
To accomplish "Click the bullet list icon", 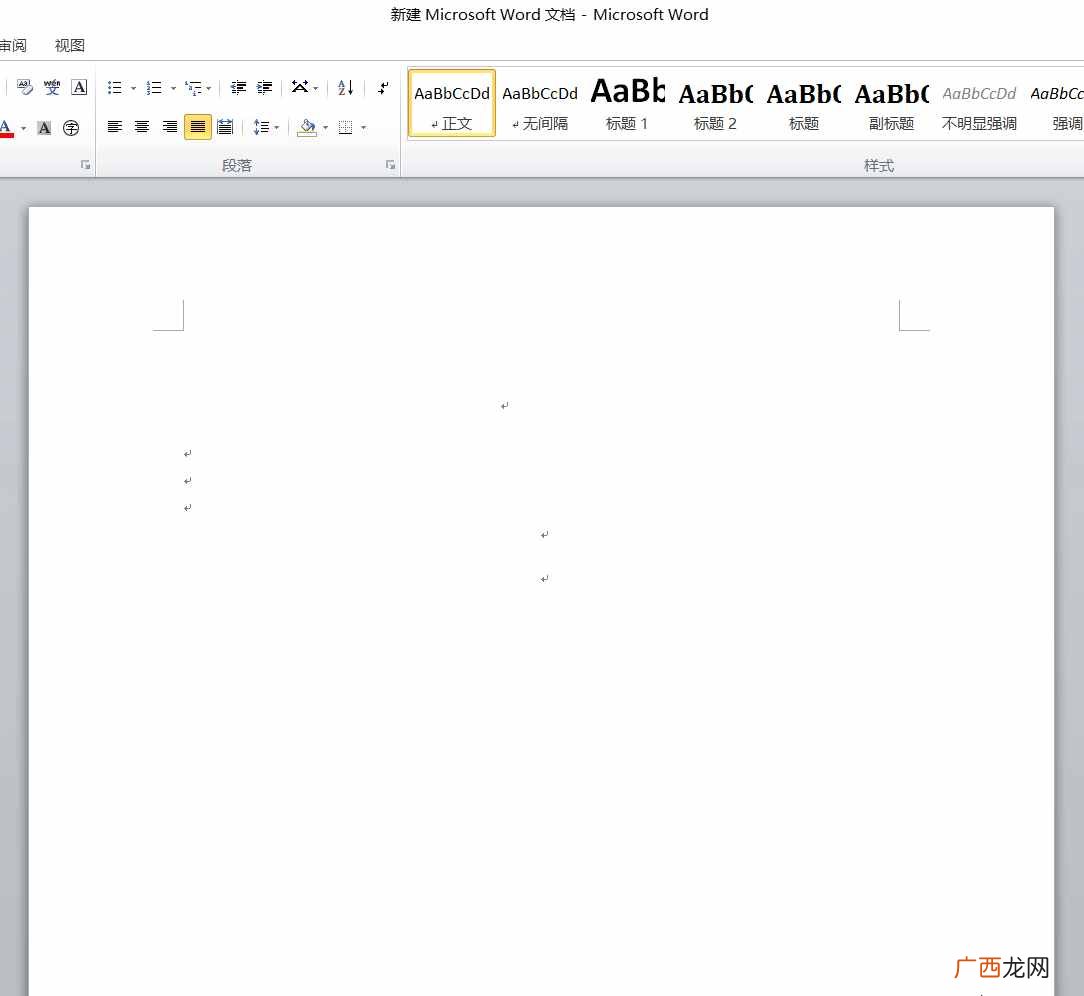I will point(115,88).
